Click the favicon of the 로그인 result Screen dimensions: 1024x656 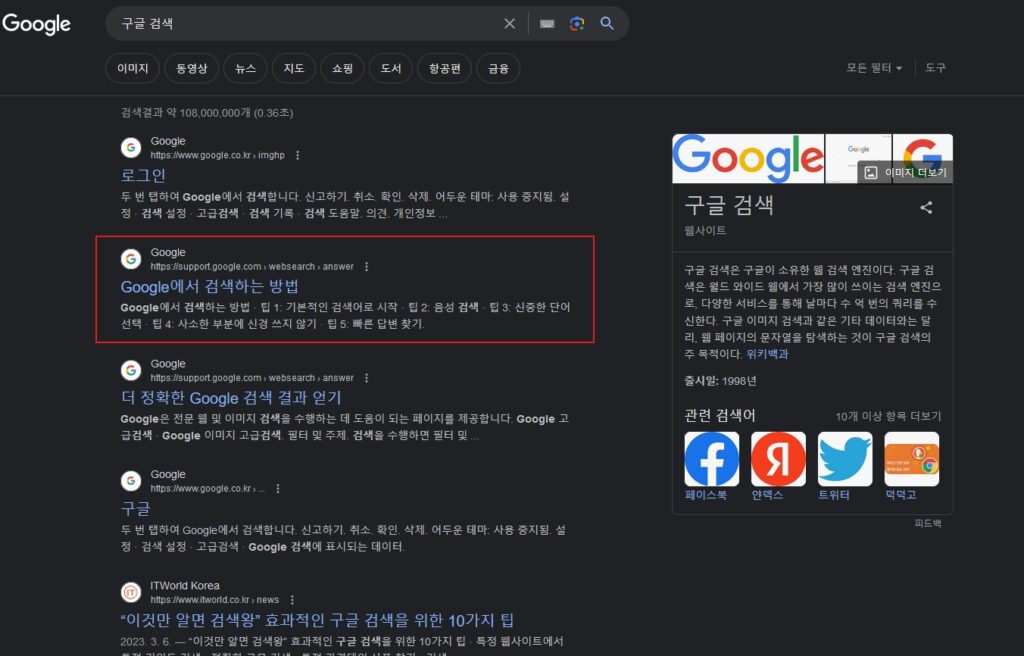[x=131, y=148]
